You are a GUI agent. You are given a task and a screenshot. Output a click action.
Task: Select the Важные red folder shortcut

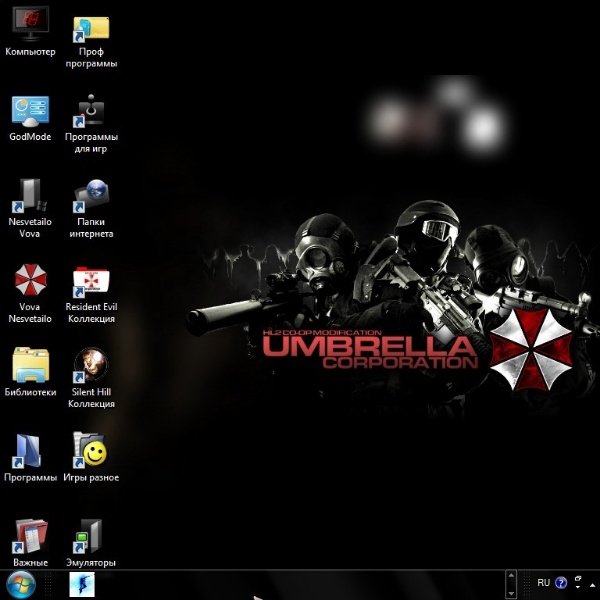pyautogui.click(x=30, y=543)
